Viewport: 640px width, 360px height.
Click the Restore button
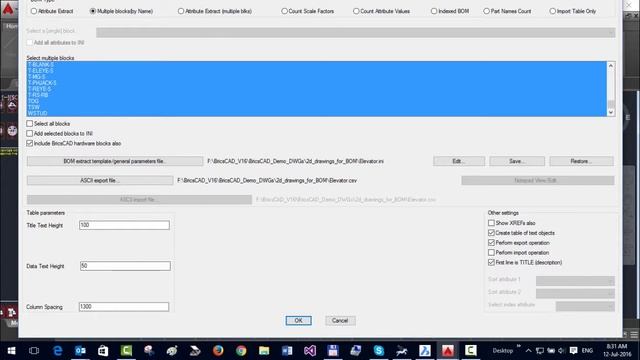(x=581, y=161)
